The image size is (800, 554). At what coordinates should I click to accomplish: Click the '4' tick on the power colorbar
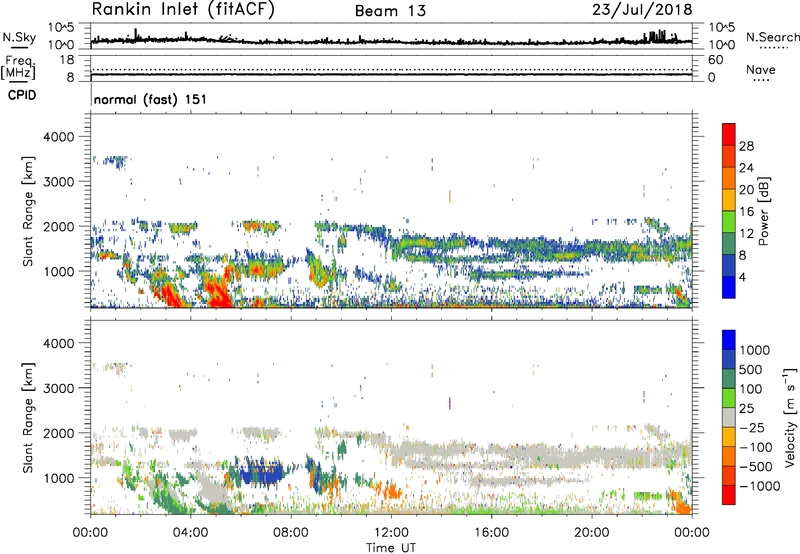(x=742, y=278)
